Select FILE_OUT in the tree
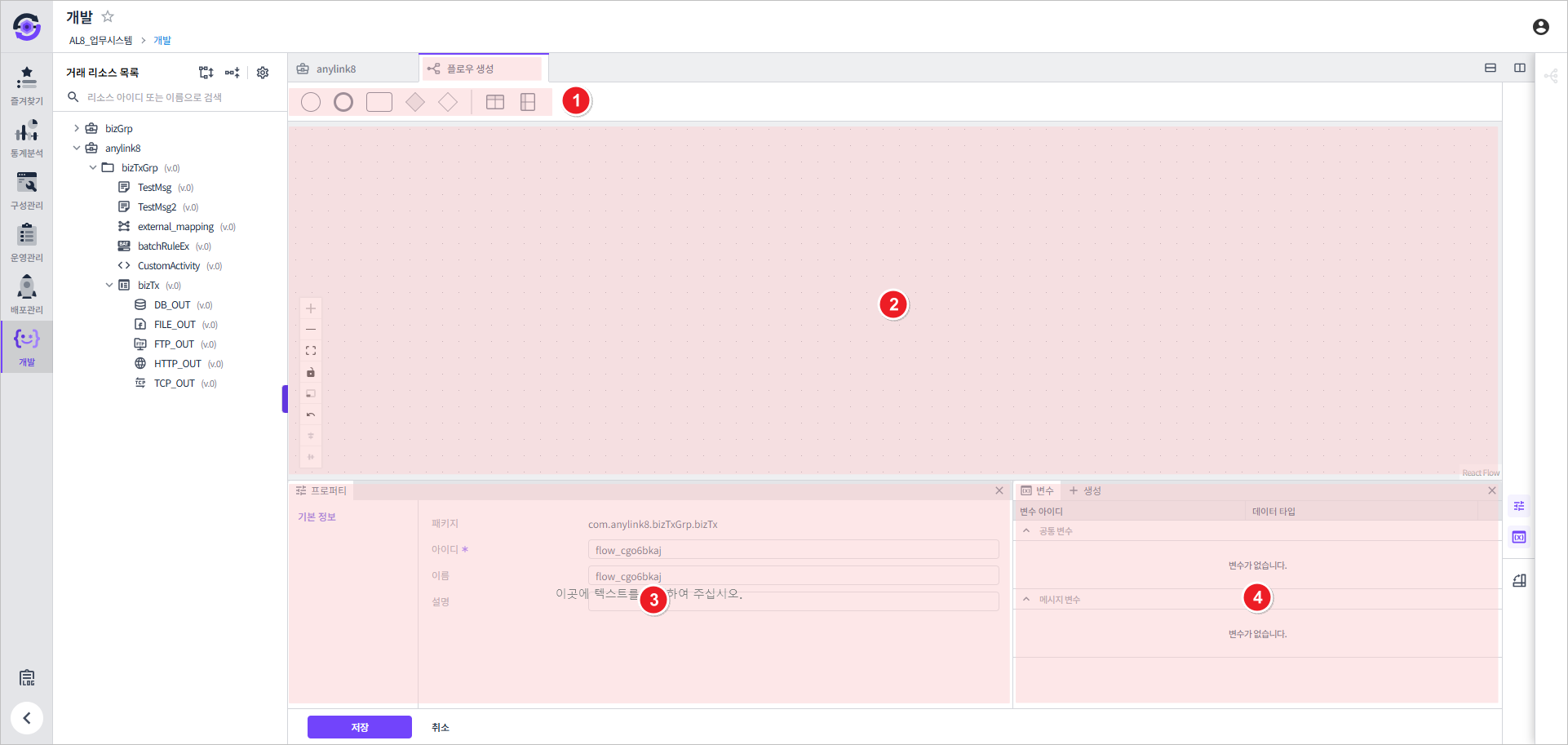 tap(175, 325)
